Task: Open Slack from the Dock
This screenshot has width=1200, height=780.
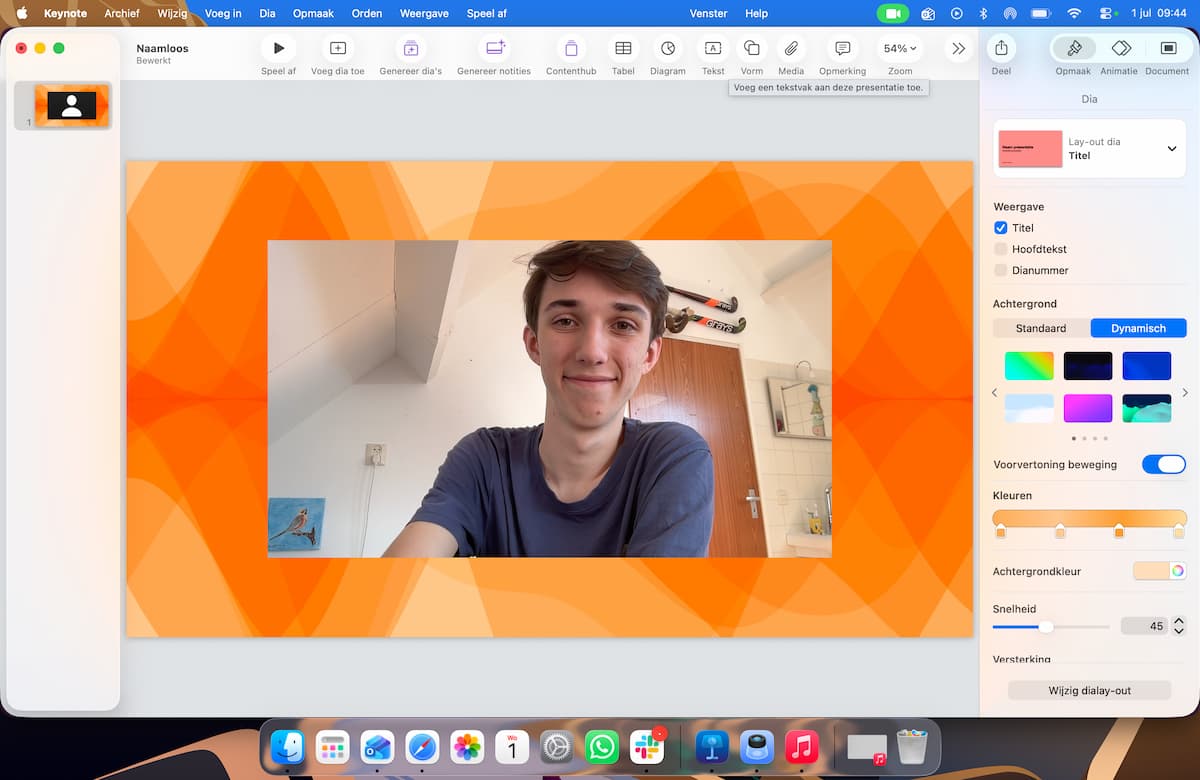Action: pyautogui.click(x=647, y=747)
